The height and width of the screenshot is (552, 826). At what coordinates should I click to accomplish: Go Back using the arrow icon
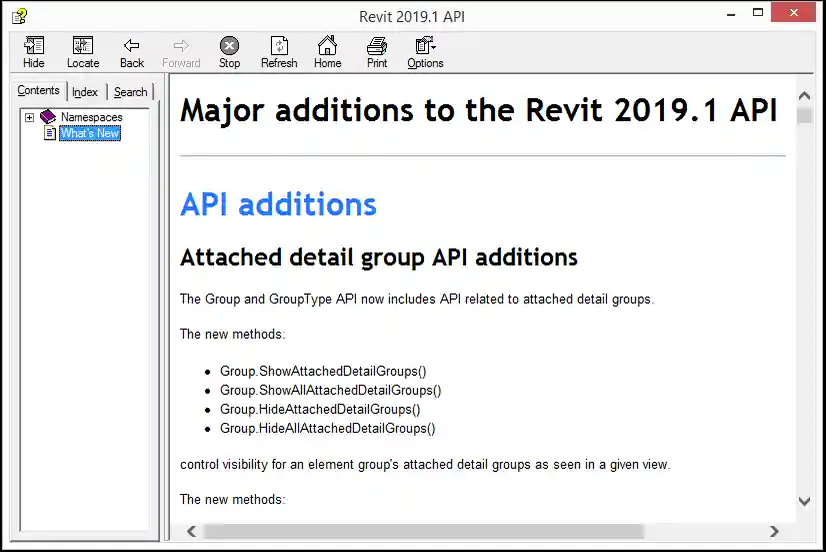click(x=132, y=46)
